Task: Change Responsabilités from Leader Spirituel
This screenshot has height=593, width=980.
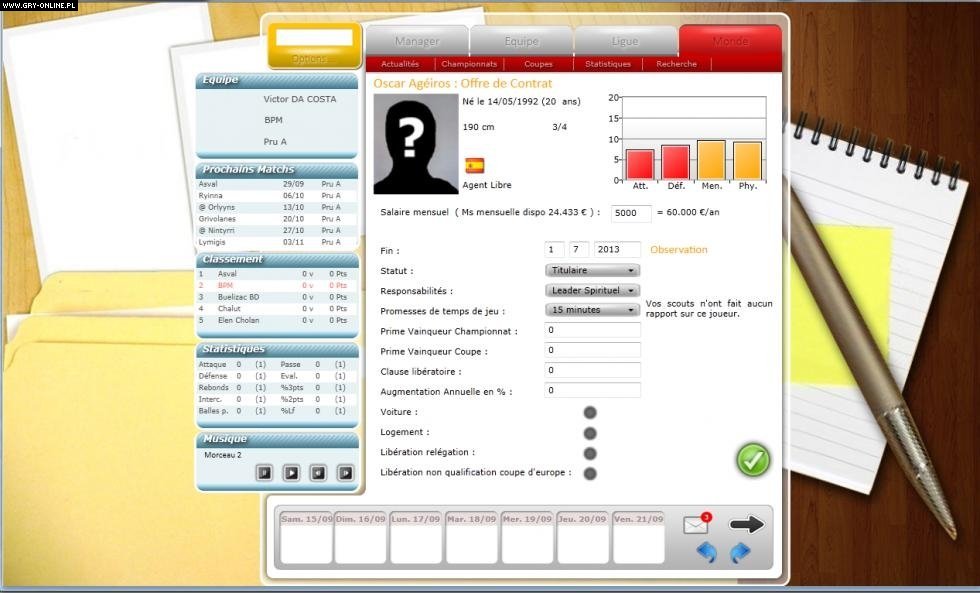Action: tap(591, 290)
